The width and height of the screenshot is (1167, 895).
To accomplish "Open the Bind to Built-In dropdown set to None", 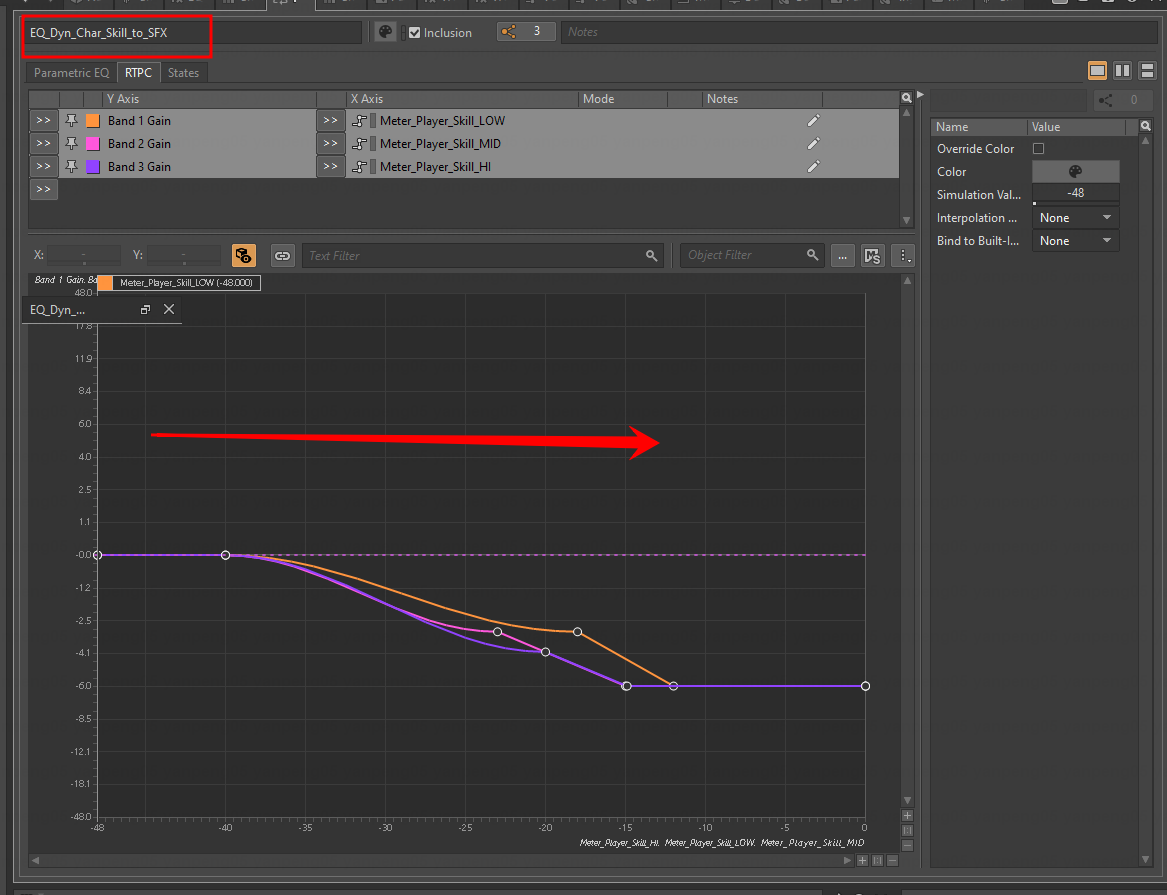I will click(1075, 241).
